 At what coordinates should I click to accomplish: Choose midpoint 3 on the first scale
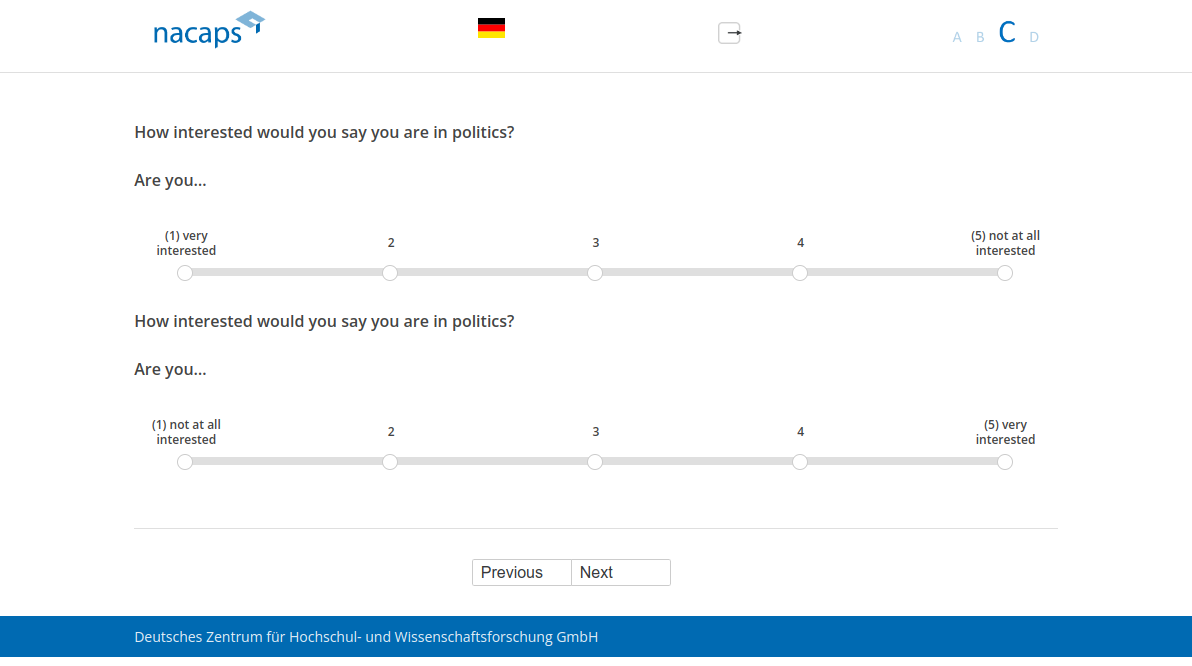pyautogui.click(x=595, y=273)
